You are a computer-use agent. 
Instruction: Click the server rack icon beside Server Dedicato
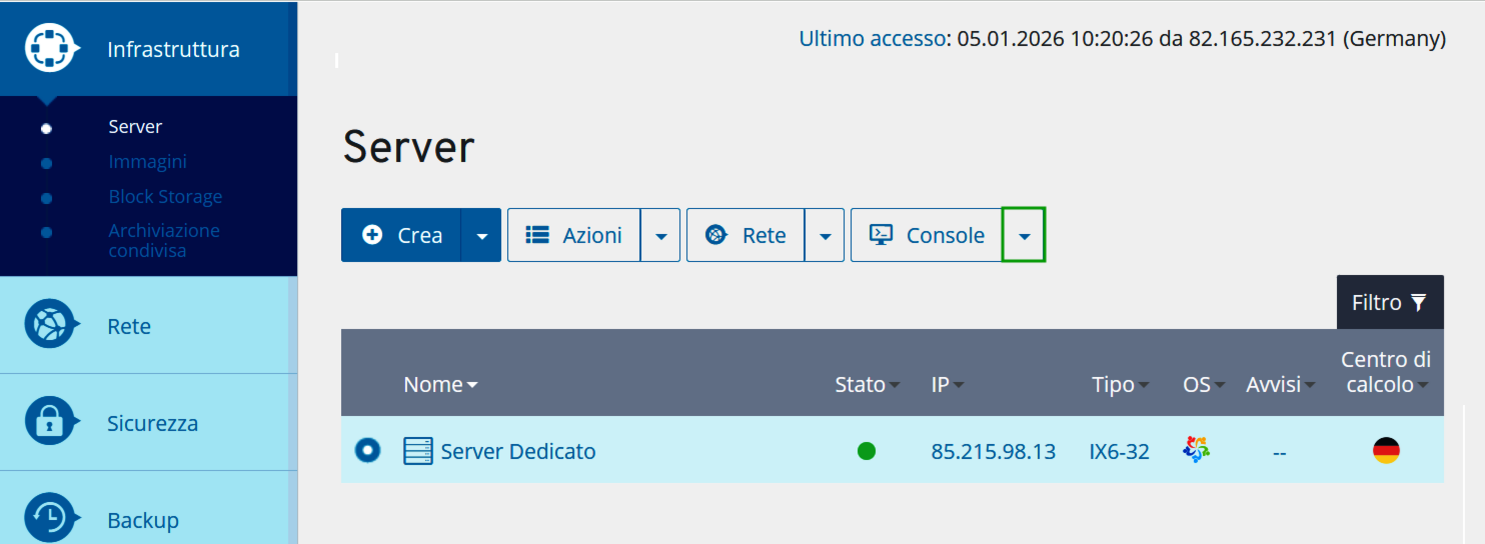click(x=418, y=451)
